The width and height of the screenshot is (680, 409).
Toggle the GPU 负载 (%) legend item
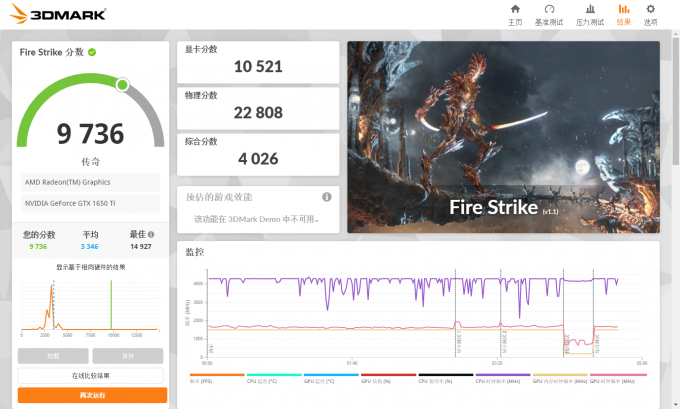(x=389, y=378)
